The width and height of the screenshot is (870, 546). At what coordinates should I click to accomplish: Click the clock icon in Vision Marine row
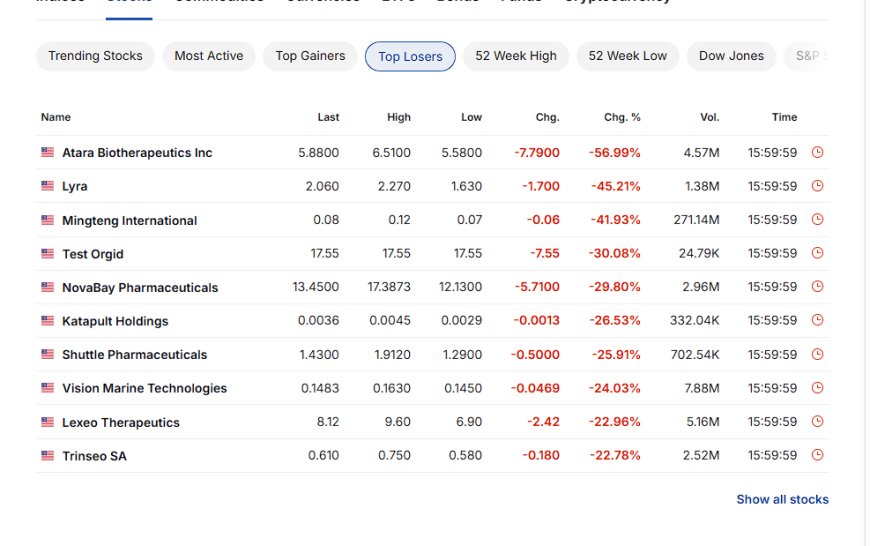coord(817,388)
